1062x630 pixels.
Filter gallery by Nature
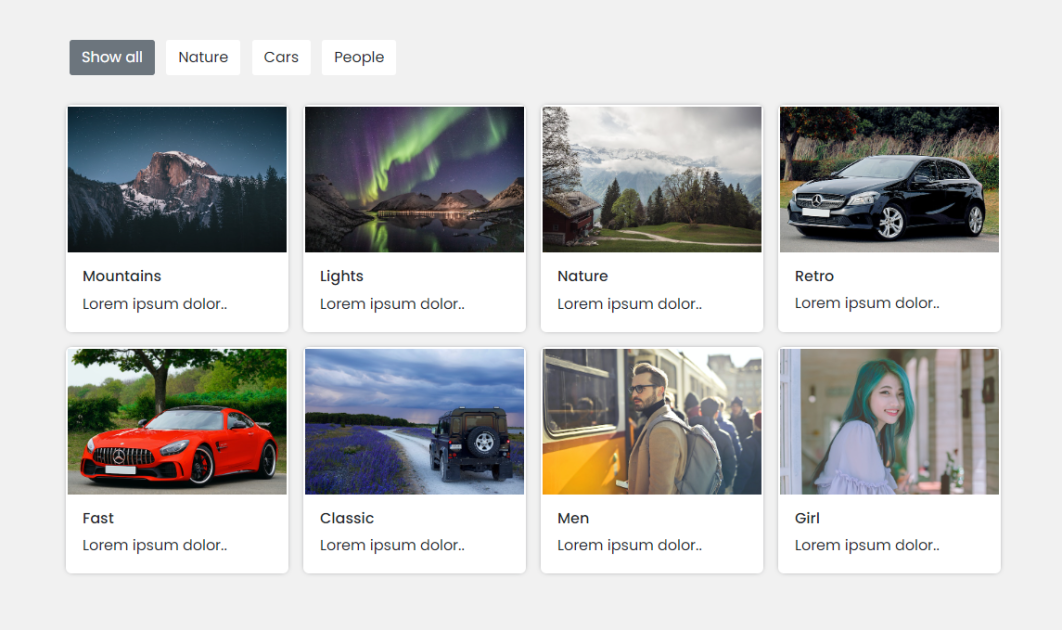point(203,58)
